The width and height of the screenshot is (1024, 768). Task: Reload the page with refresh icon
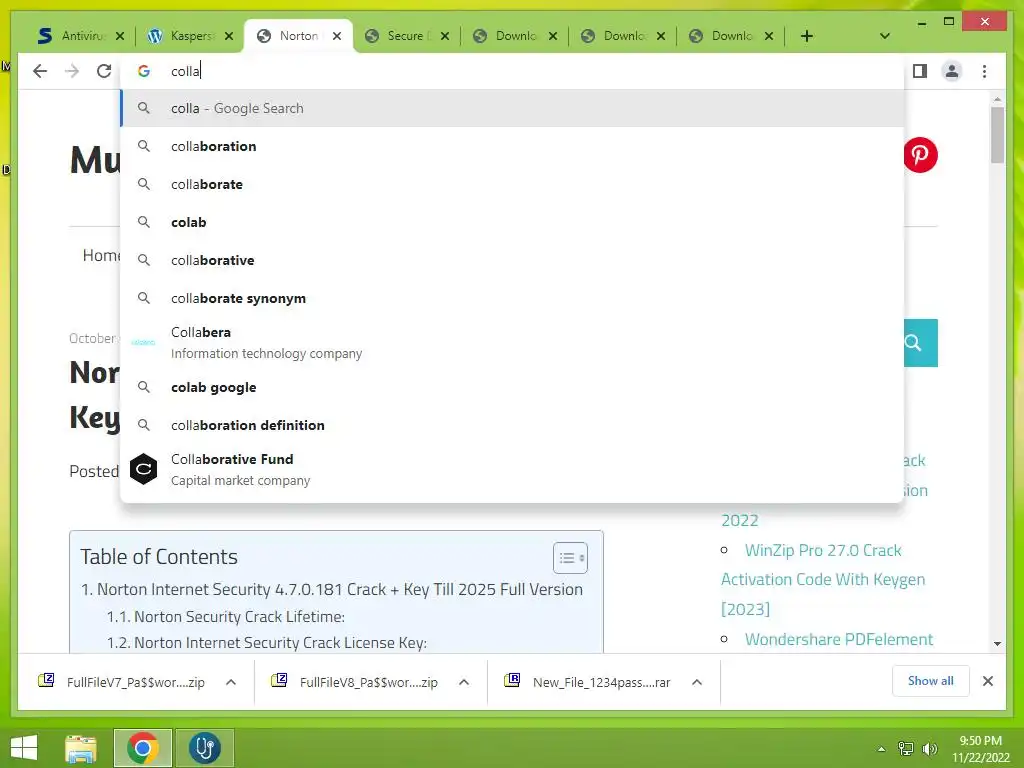[x=104, y=71]
